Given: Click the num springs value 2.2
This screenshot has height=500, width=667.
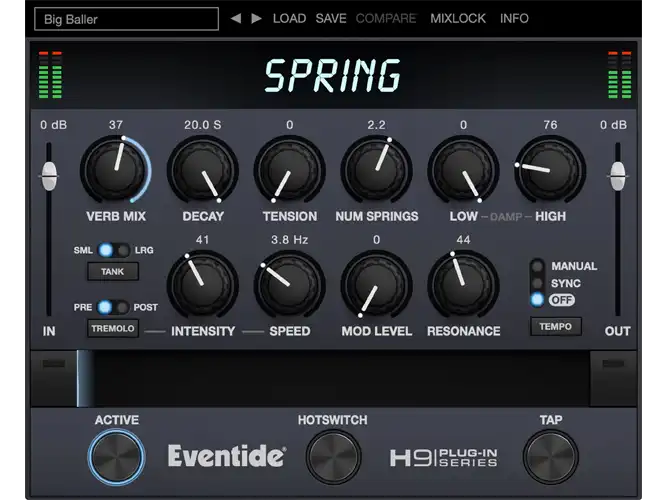Looking at the screenshot, I should (x=376, y=125).
